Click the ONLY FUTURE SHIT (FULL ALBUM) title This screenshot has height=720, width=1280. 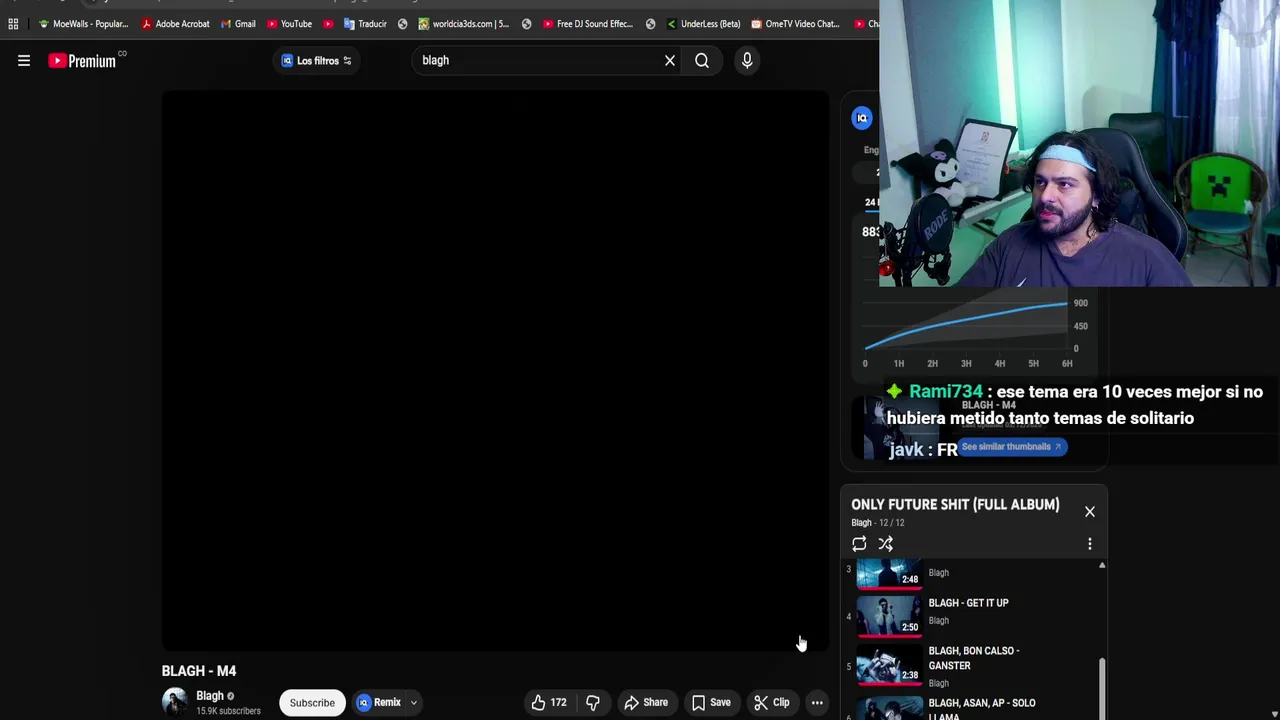click(955, 505)
